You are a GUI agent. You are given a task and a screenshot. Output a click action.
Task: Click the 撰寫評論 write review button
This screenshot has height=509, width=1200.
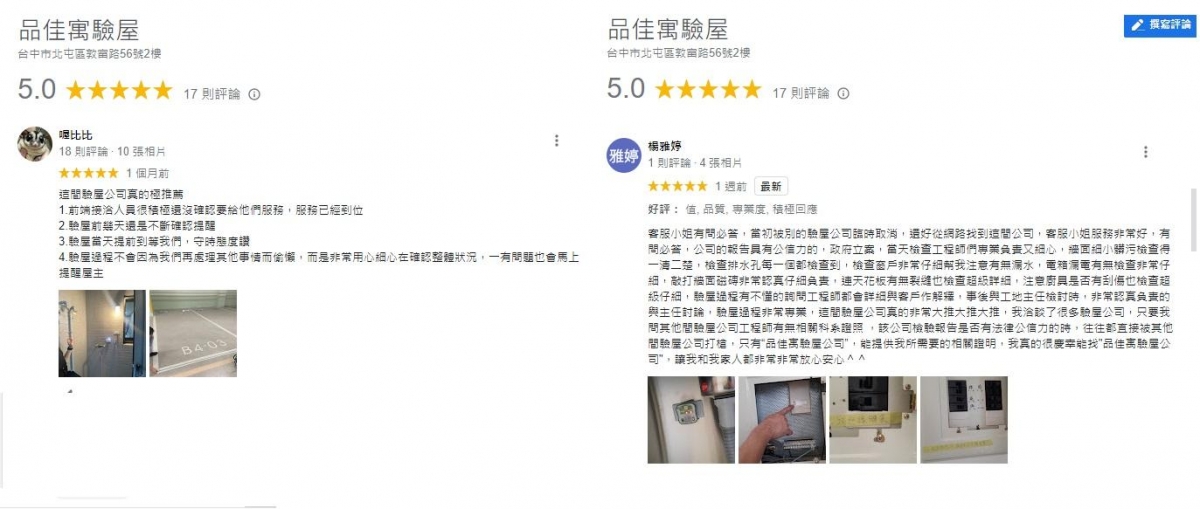(1159, 26)
